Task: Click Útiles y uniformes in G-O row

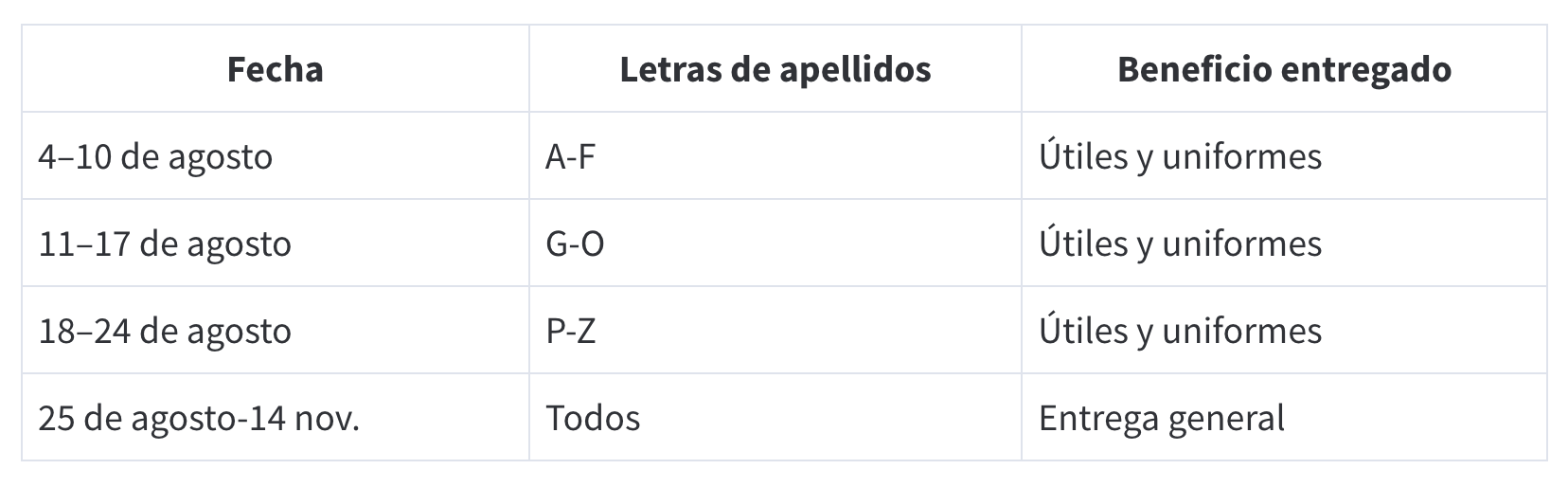Action: [1284, 243]
